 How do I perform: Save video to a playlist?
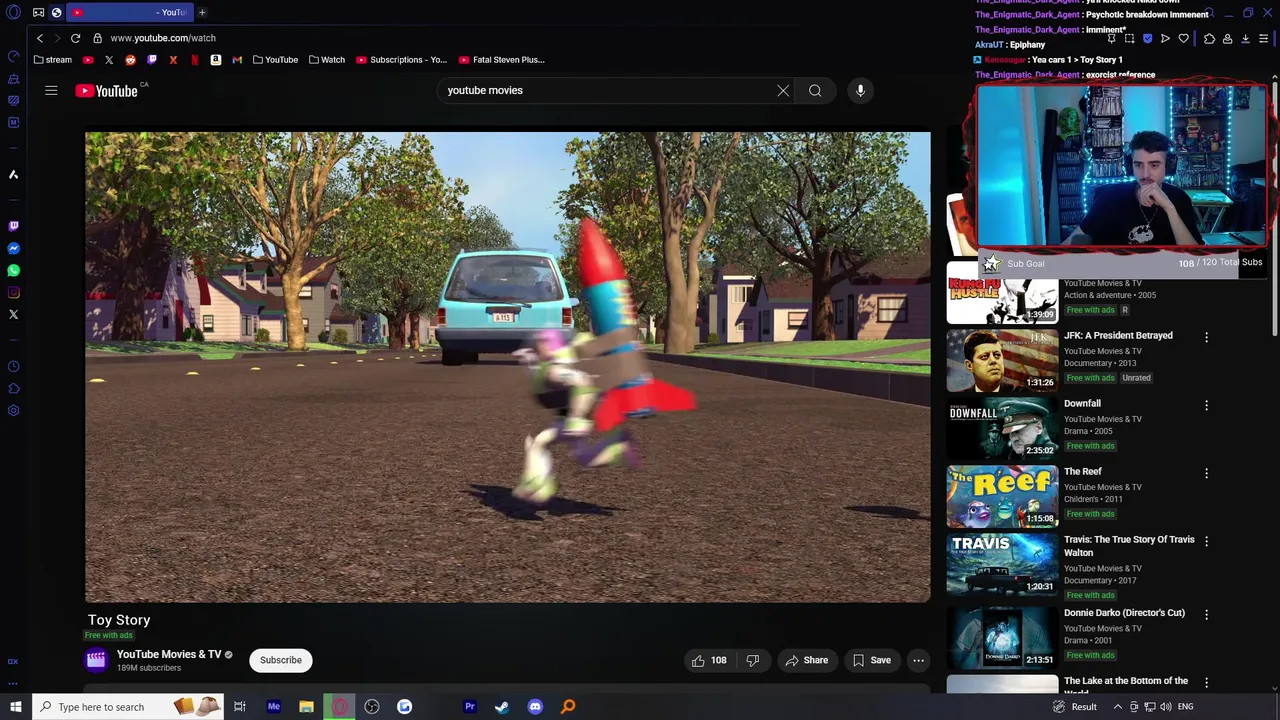[871, 660]
